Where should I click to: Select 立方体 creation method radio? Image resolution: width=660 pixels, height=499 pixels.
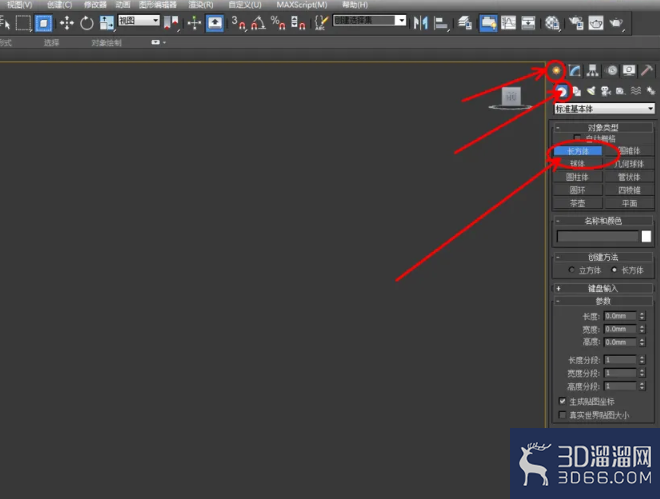571,270
